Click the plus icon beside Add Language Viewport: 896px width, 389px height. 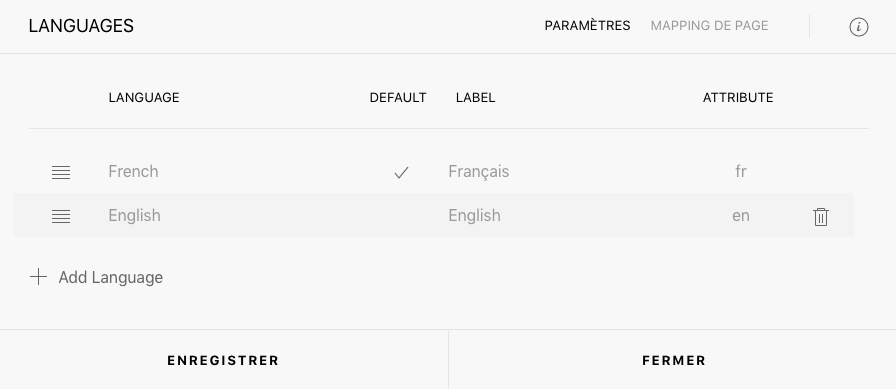[x=38, y=277]
